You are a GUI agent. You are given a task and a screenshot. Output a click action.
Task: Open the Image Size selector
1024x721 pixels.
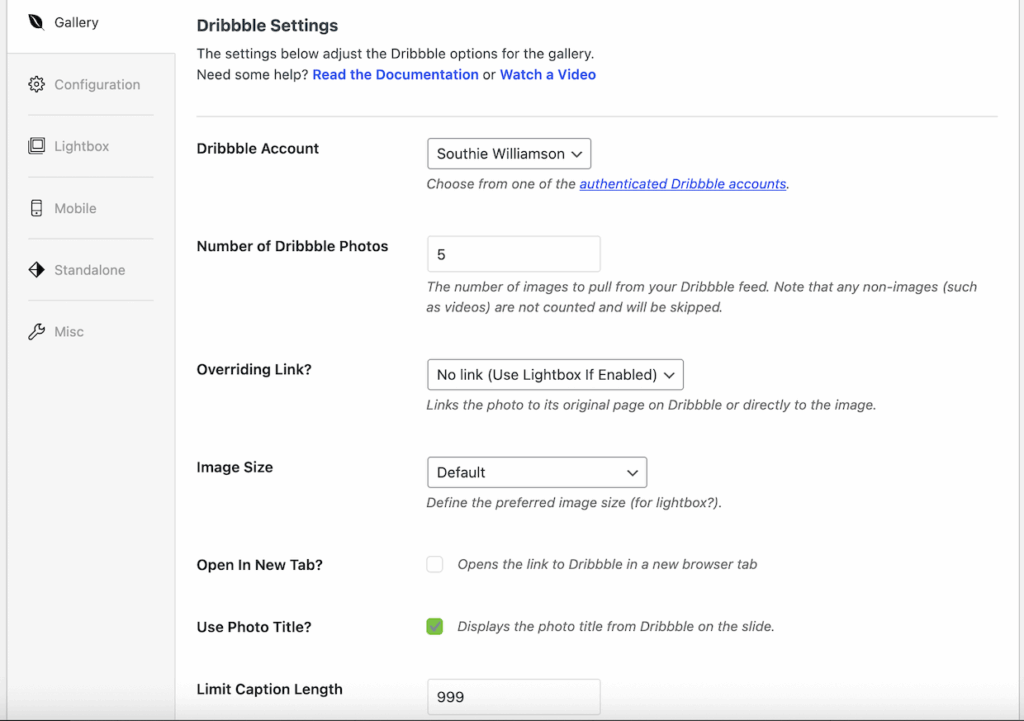click(x=537, y=472)
